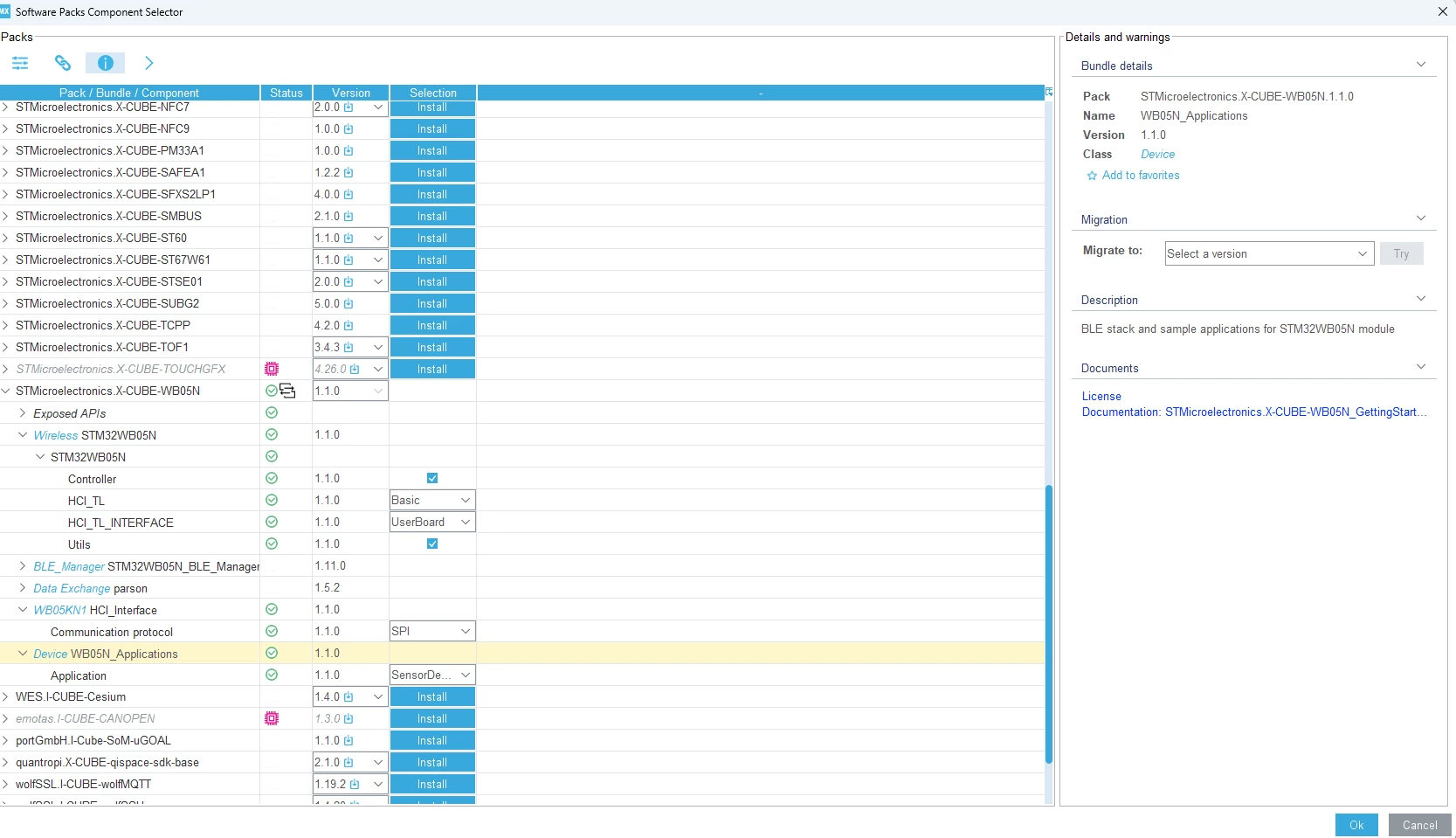Click the chain link icon in Packs toolbar
This screenshot has height=838, width=1456.
[x=63, y=63]
